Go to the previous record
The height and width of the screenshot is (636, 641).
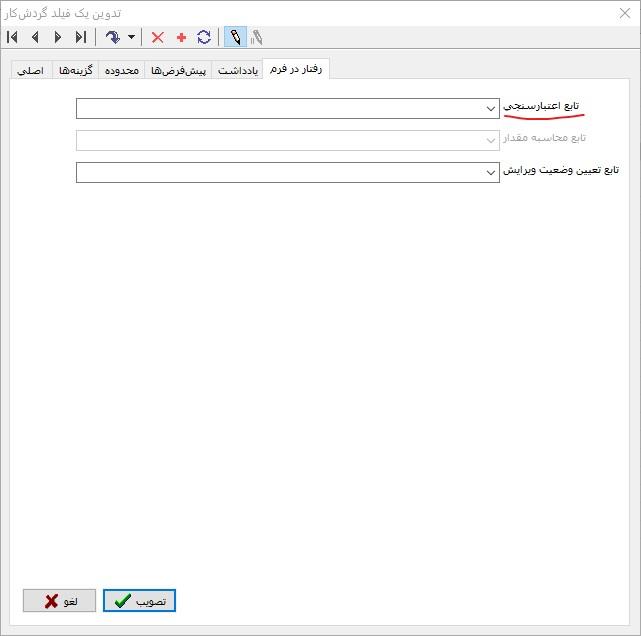[x=35, y=37]
